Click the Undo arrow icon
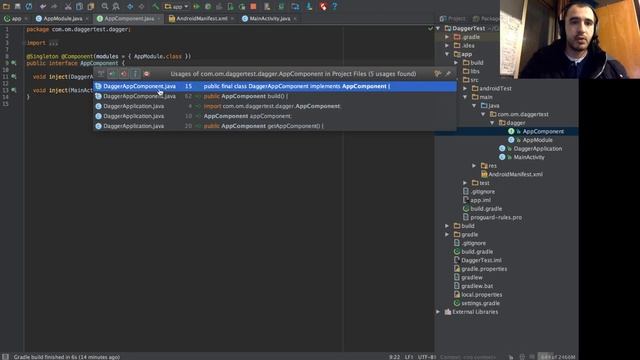The image size is (640, 360). pos(43,7)
